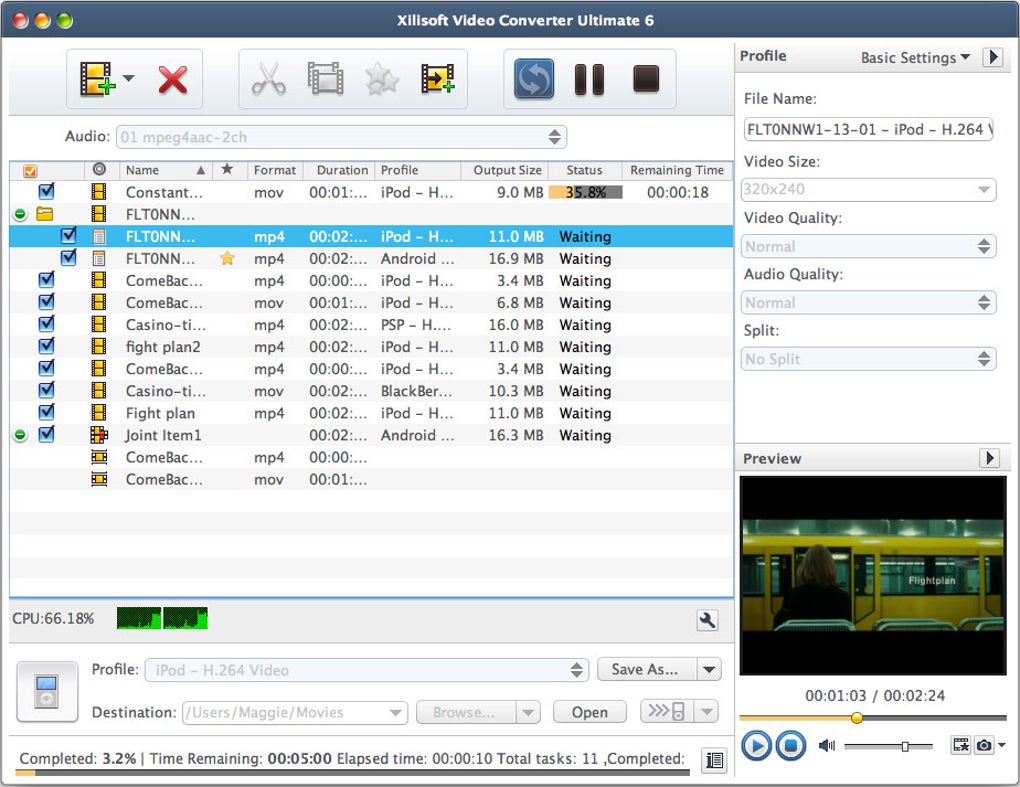
Task: Stop conversion with the stop icon
Action: coord(645,78)
